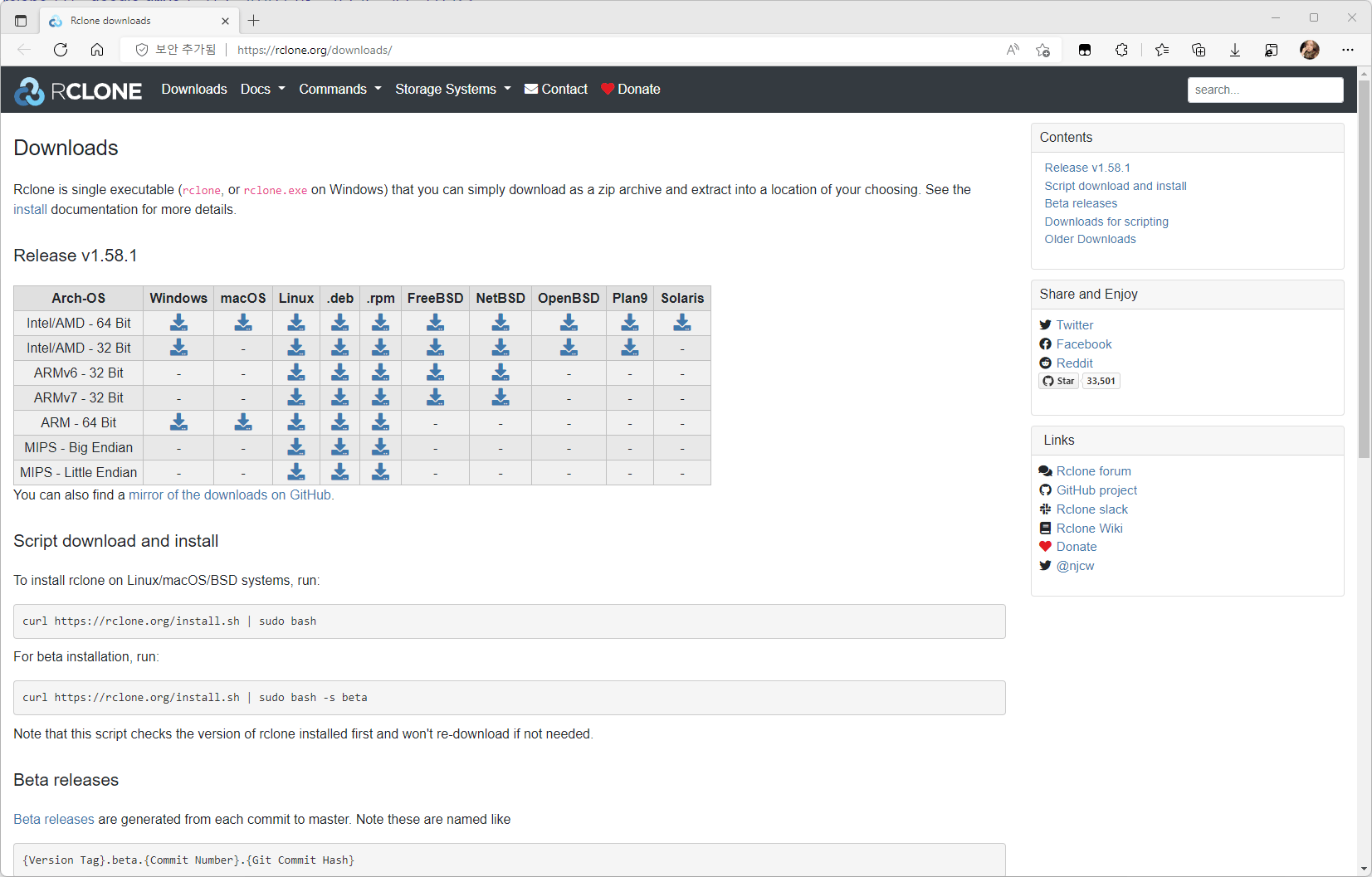Open a new browser tab

254,21
